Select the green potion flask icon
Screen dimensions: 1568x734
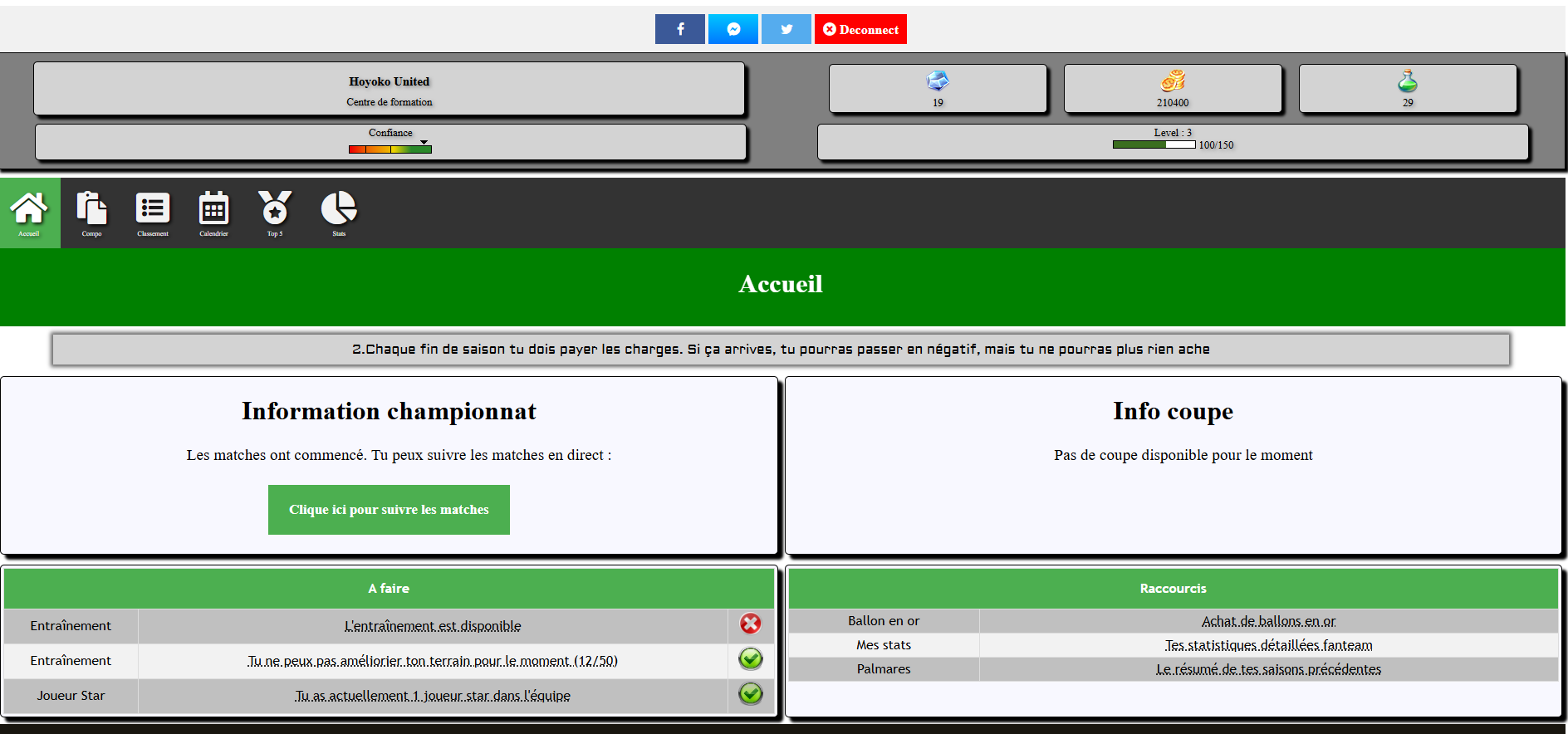(1408, 81)
